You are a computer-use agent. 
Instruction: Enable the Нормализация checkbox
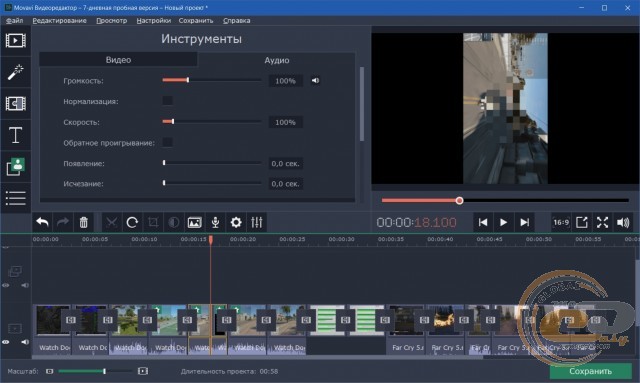coord(167,101)
